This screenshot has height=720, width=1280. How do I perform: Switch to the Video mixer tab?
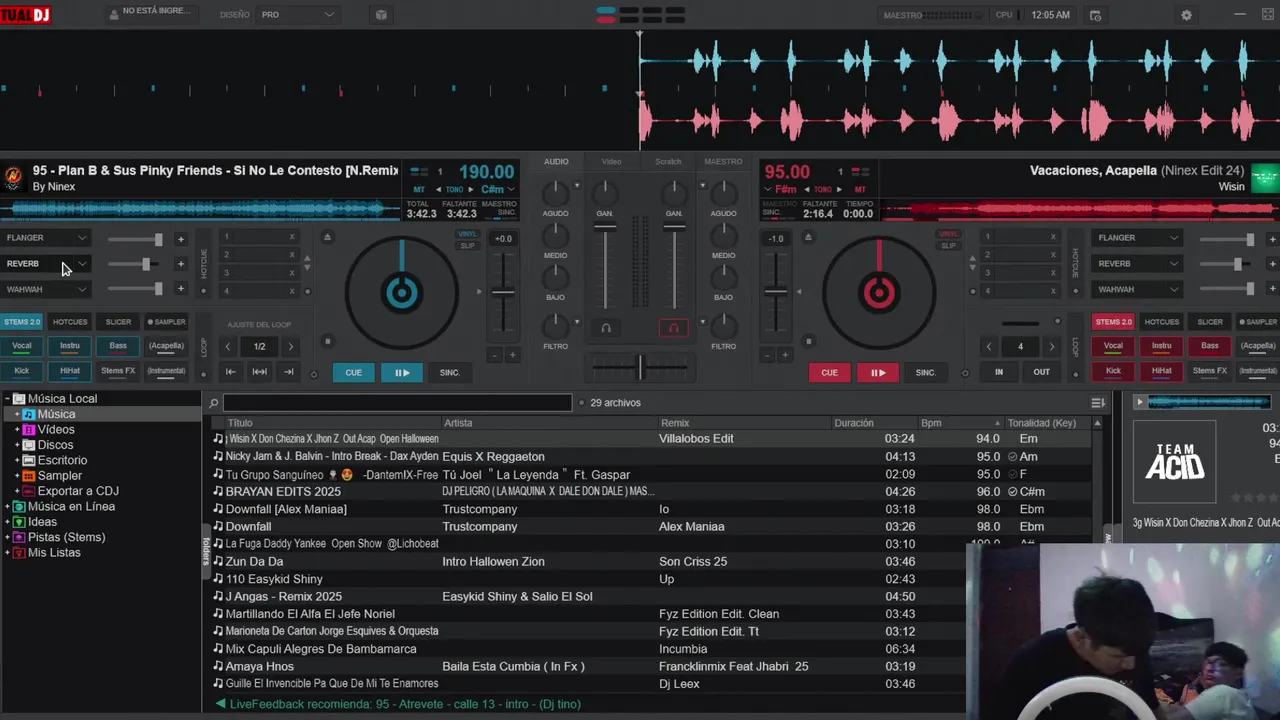click(x=611, y=161)
